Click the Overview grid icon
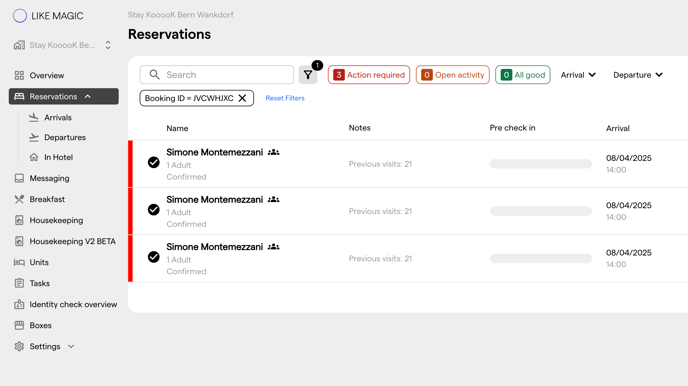Viewport: 688px width, 386px height. click(x=19, y=75)
